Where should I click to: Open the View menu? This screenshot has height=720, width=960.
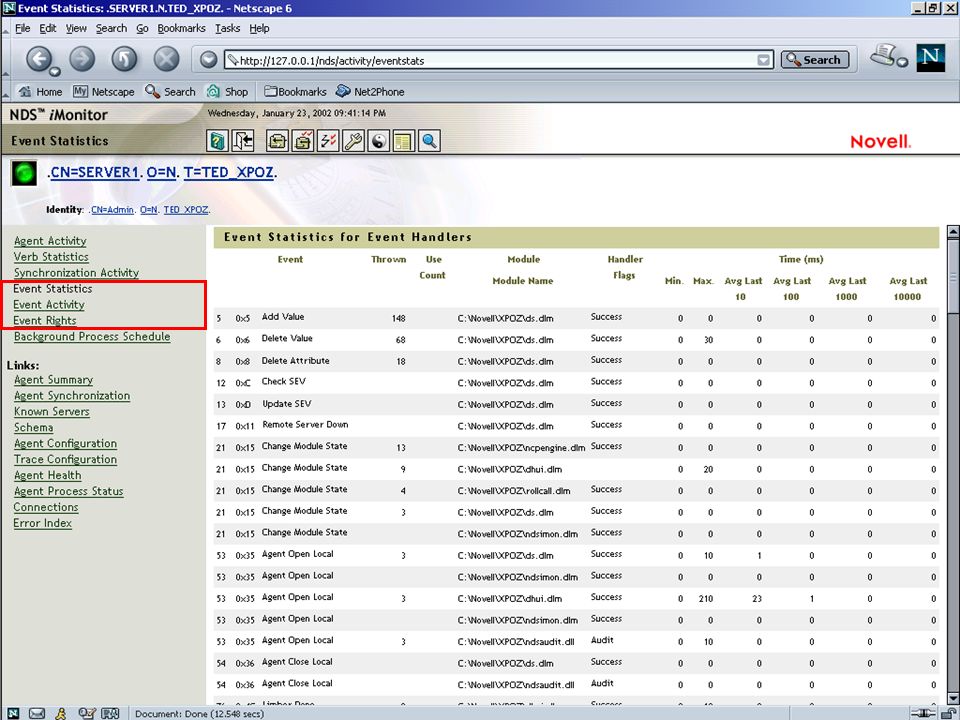point(76,28)
